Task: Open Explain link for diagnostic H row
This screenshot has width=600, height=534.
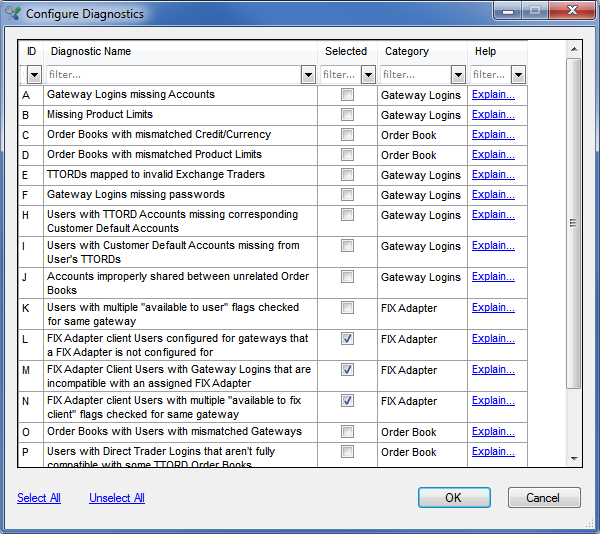Action: pyautogui.click(x=493, y=215)
